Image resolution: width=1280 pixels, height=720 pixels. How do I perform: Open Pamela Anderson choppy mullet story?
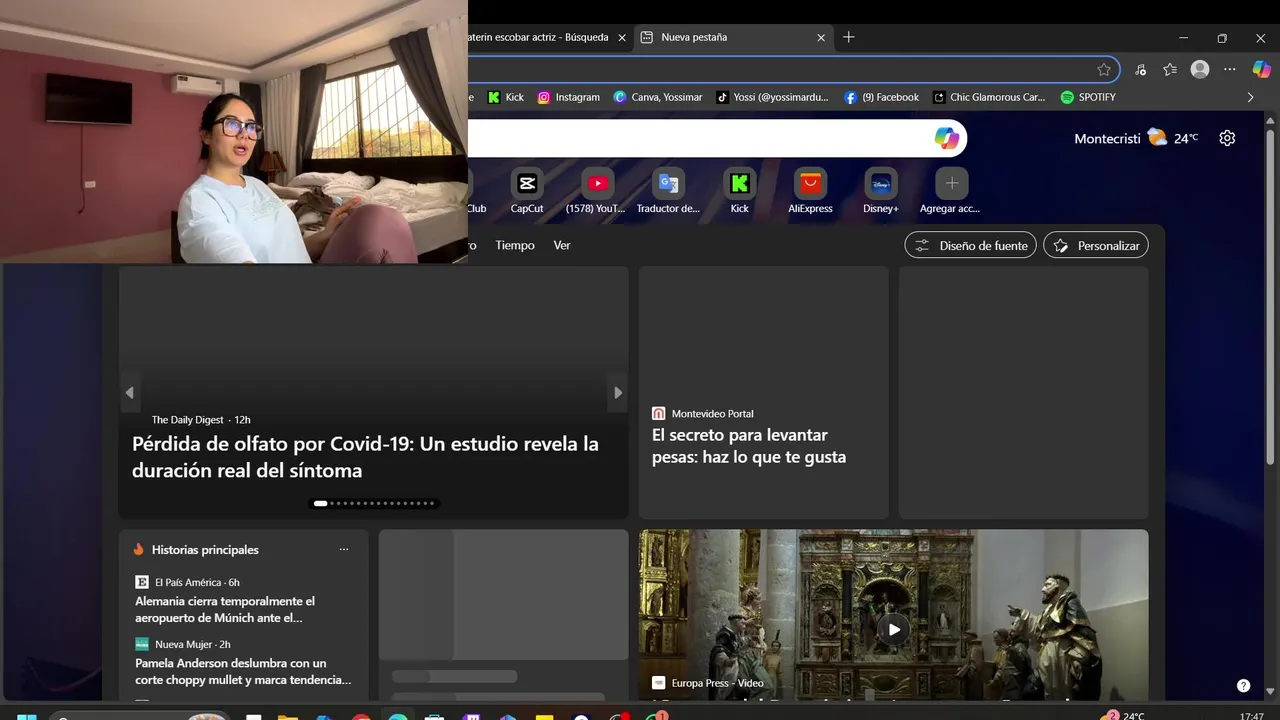tap(243, 671)
